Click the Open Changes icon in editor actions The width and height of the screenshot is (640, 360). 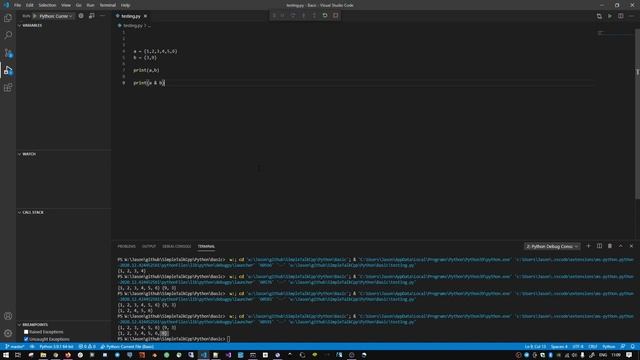click(x=599, y=16)
